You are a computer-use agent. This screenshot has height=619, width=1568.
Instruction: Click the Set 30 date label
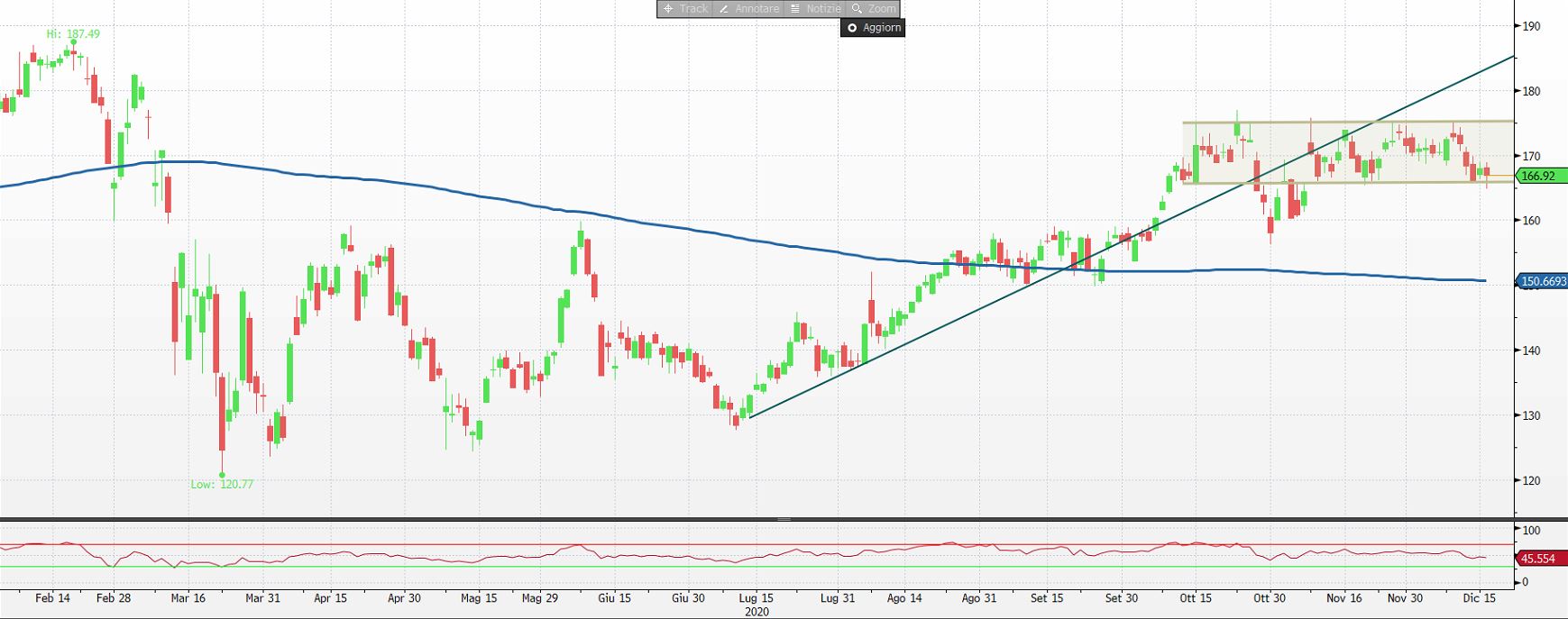point(1122,598)
